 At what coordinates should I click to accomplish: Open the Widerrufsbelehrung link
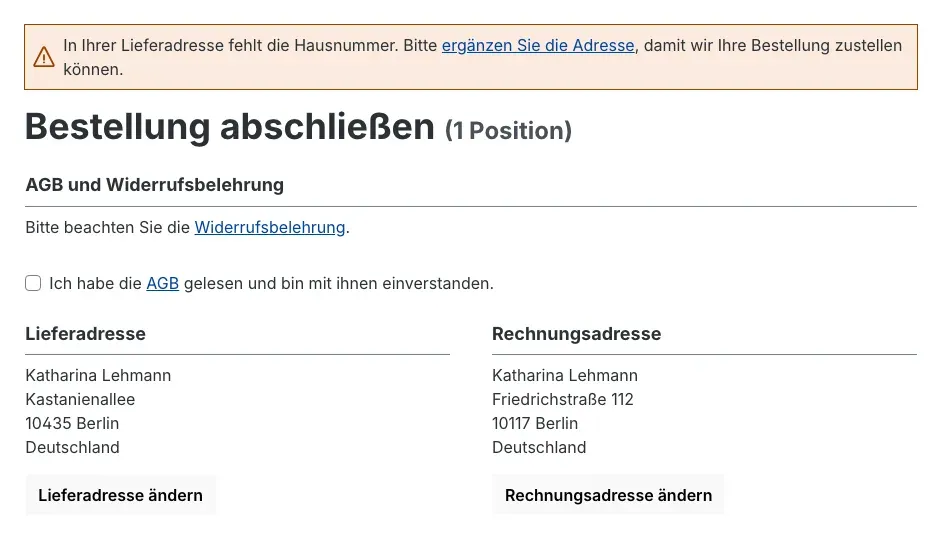click(x=269, y=228)
